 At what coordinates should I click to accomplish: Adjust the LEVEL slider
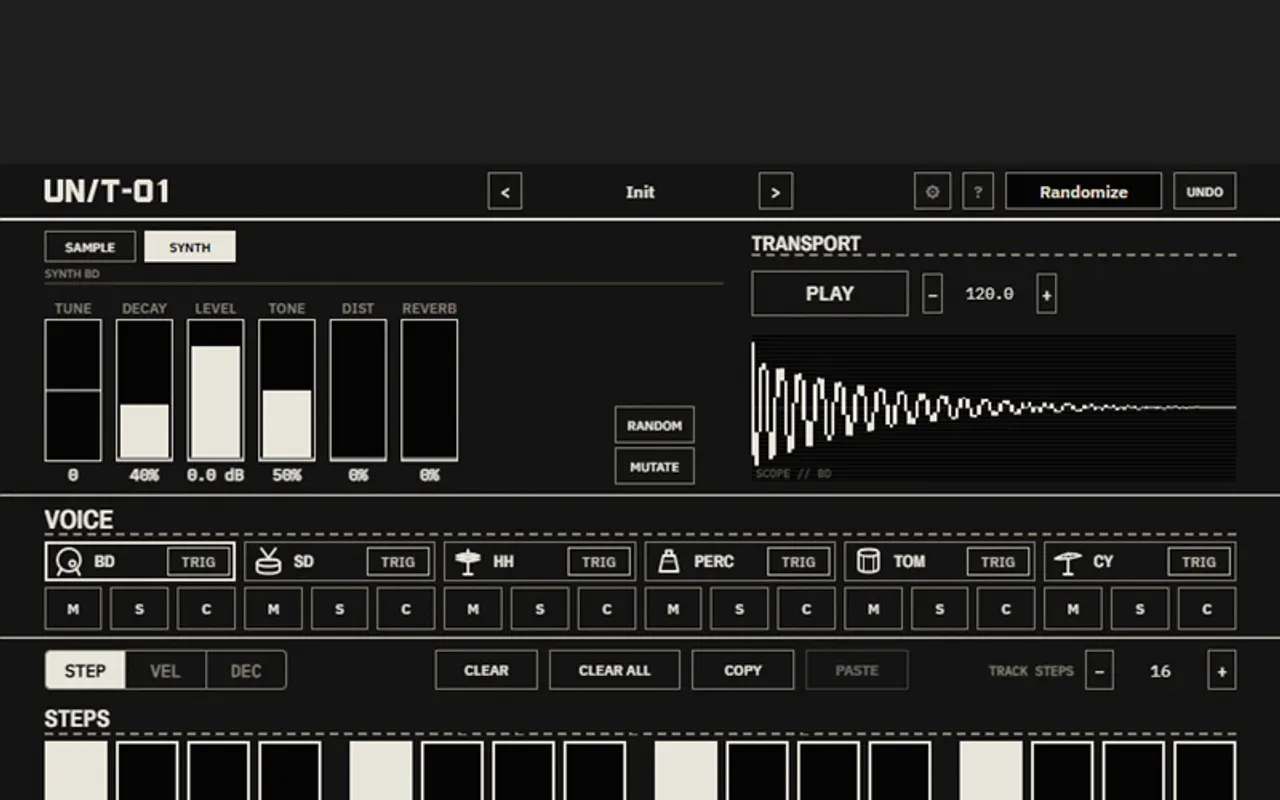pyautogui.click(x=215, y=390)
